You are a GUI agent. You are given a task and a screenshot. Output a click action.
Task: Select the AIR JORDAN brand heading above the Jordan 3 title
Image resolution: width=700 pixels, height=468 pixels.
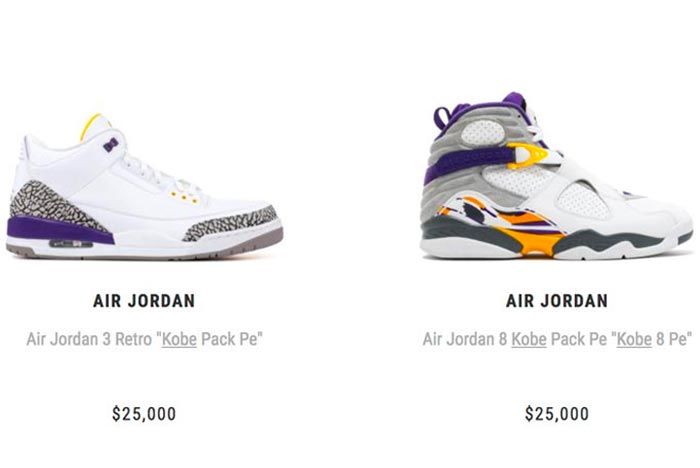144,301
